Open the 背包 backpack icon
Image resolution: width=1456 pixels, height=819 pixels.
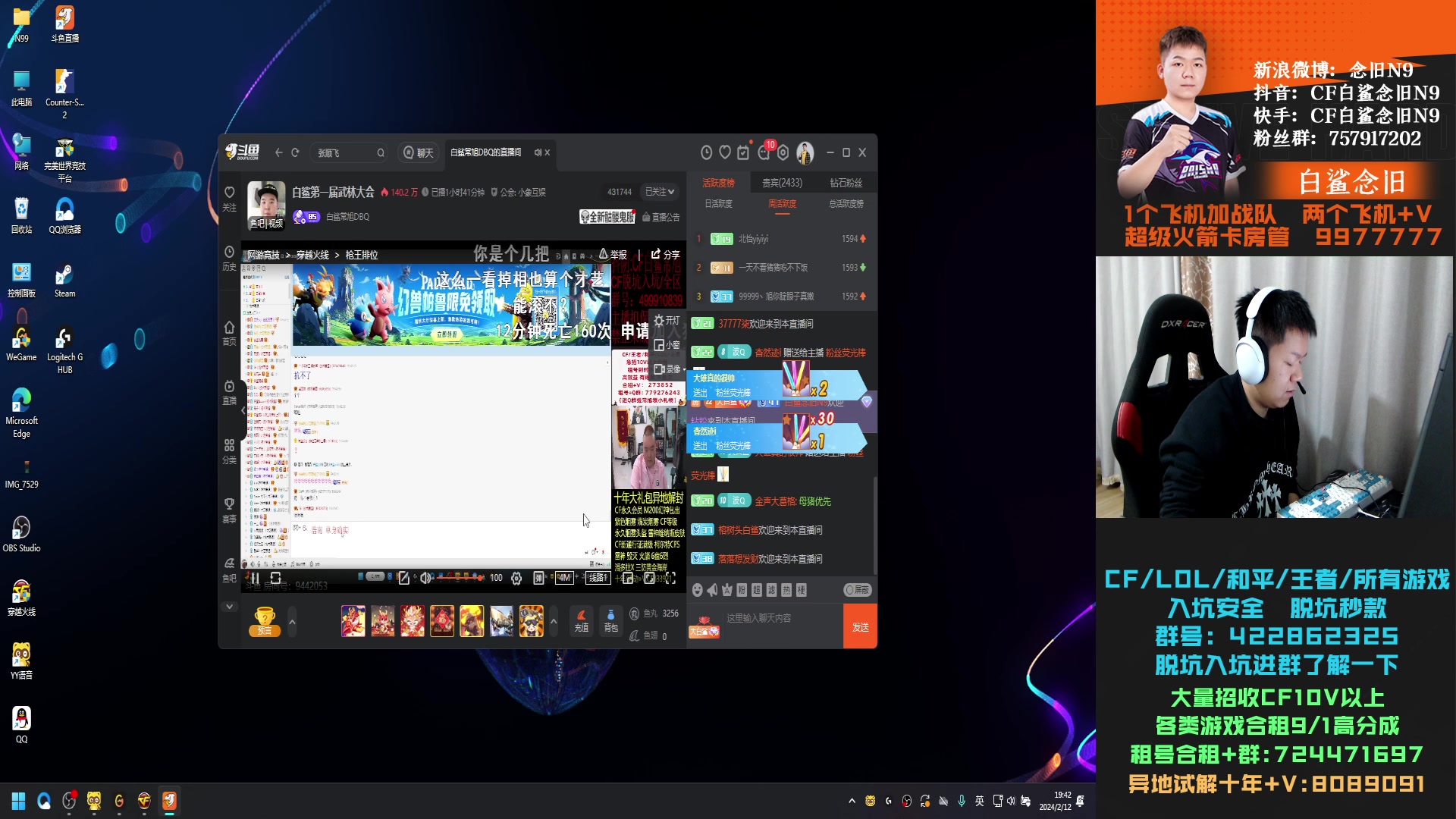[610, 620]
